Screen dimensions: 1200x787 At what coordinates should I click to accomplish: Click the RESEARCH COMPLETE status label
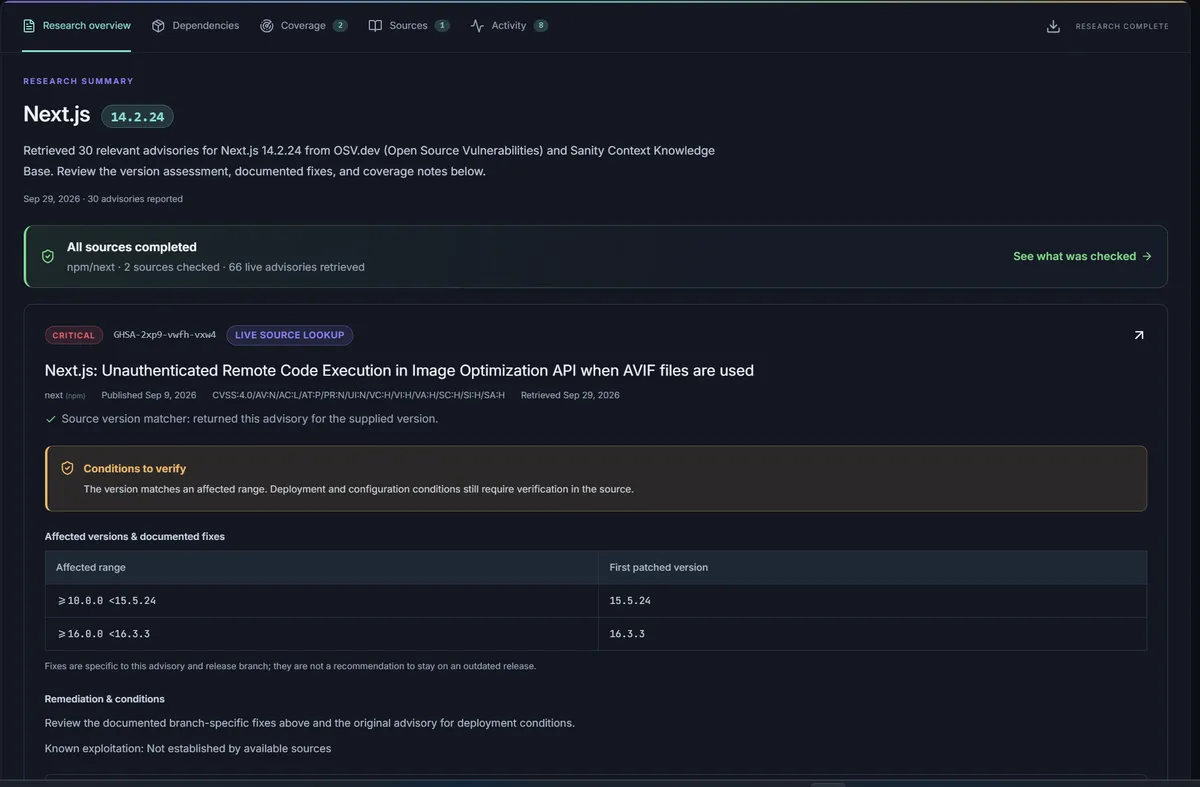coord(1122,27)
